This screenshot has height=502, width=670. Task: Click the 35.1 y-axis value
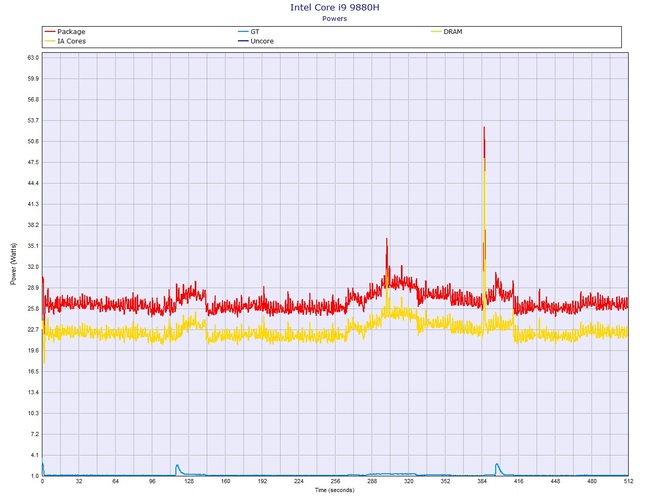(33, 246)
